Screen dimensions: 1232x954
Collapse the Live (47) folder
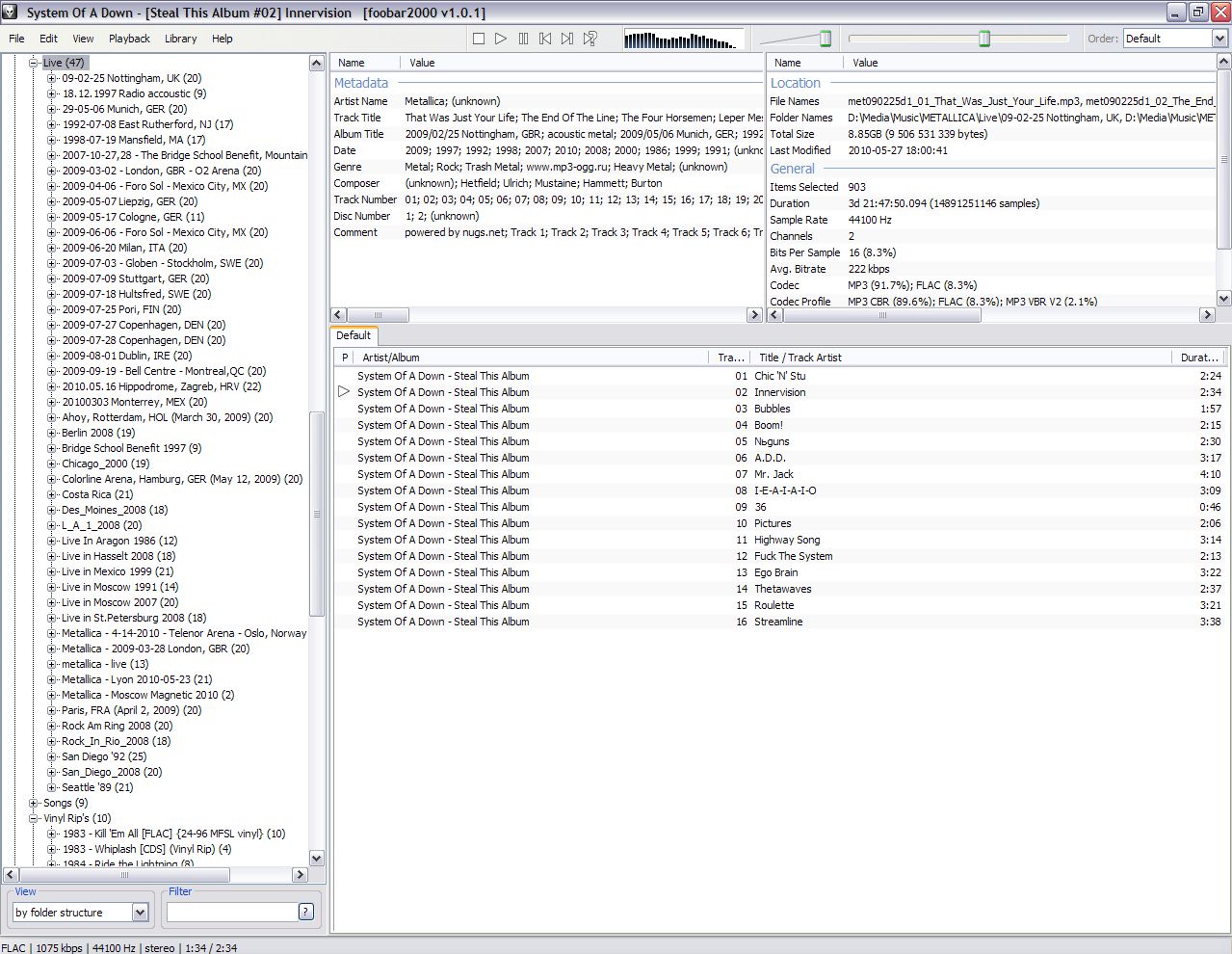(x=34, y=63)
